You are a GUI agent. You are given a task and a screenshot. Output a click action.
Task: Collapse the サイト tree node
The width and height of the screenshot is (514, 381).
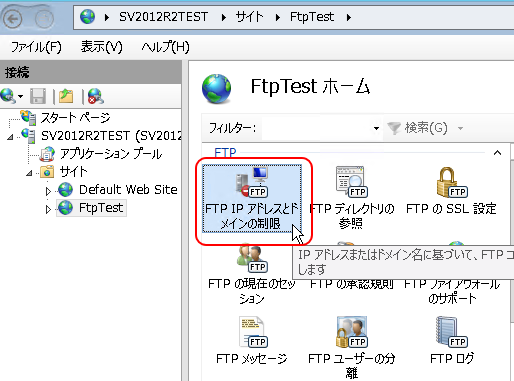29,173
